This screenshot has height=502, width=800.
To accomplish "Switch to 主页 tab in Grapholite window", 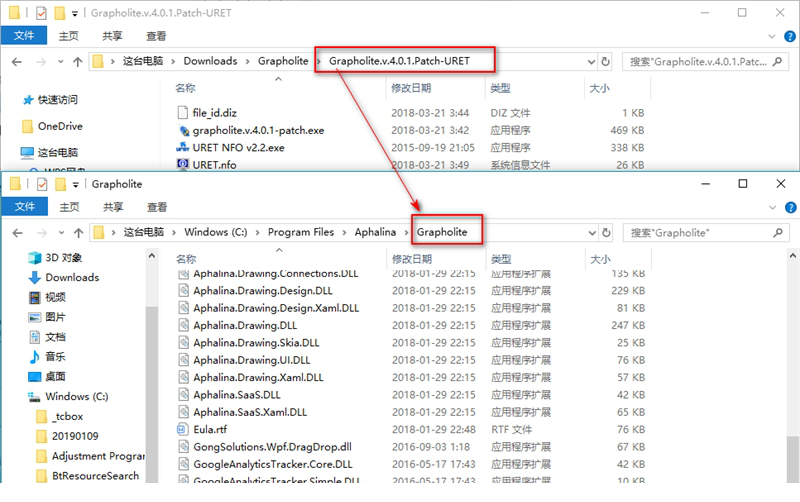I will point(69,207).
